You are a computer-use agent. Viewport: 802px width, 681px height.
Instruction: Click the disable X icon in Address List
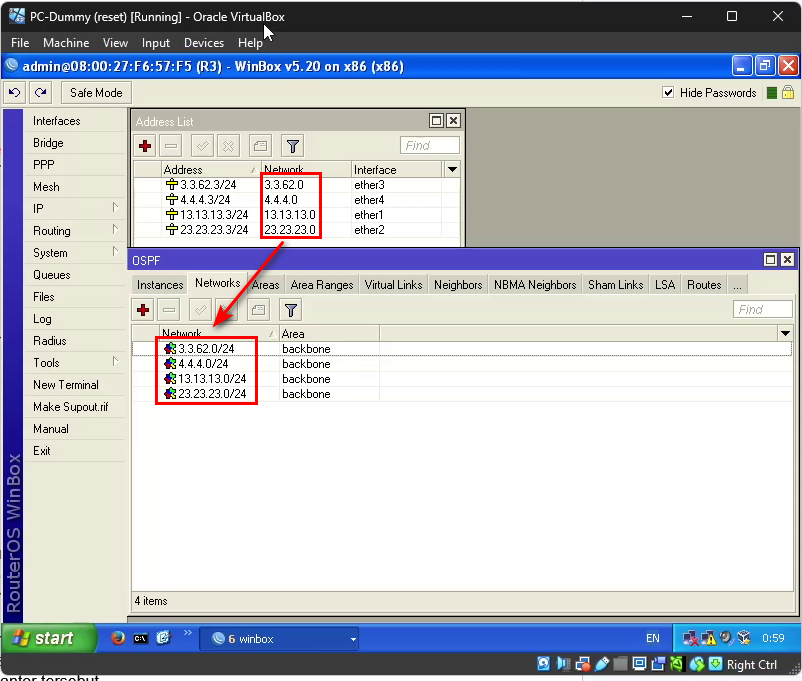228,146
